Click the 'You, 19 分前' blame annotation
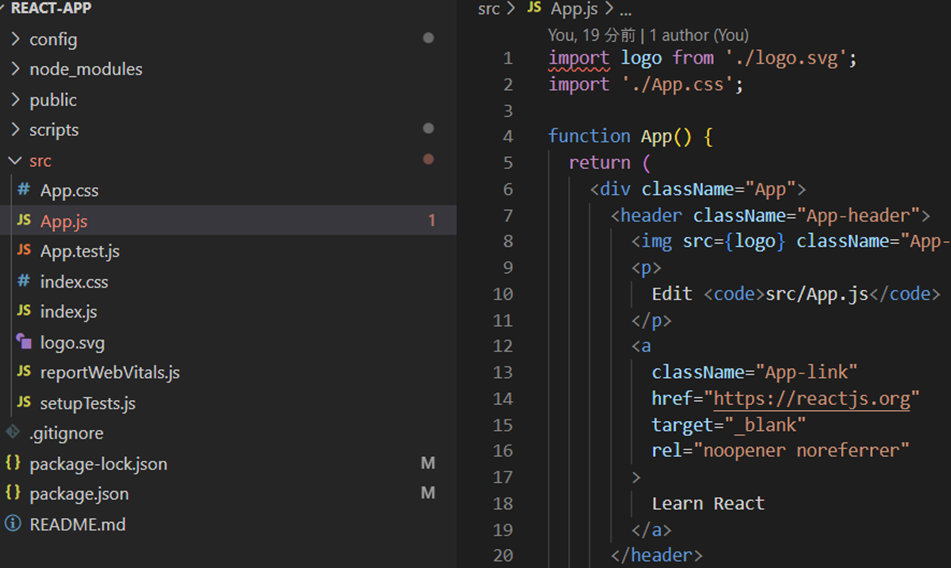951x568 pixels. [591, 35]
